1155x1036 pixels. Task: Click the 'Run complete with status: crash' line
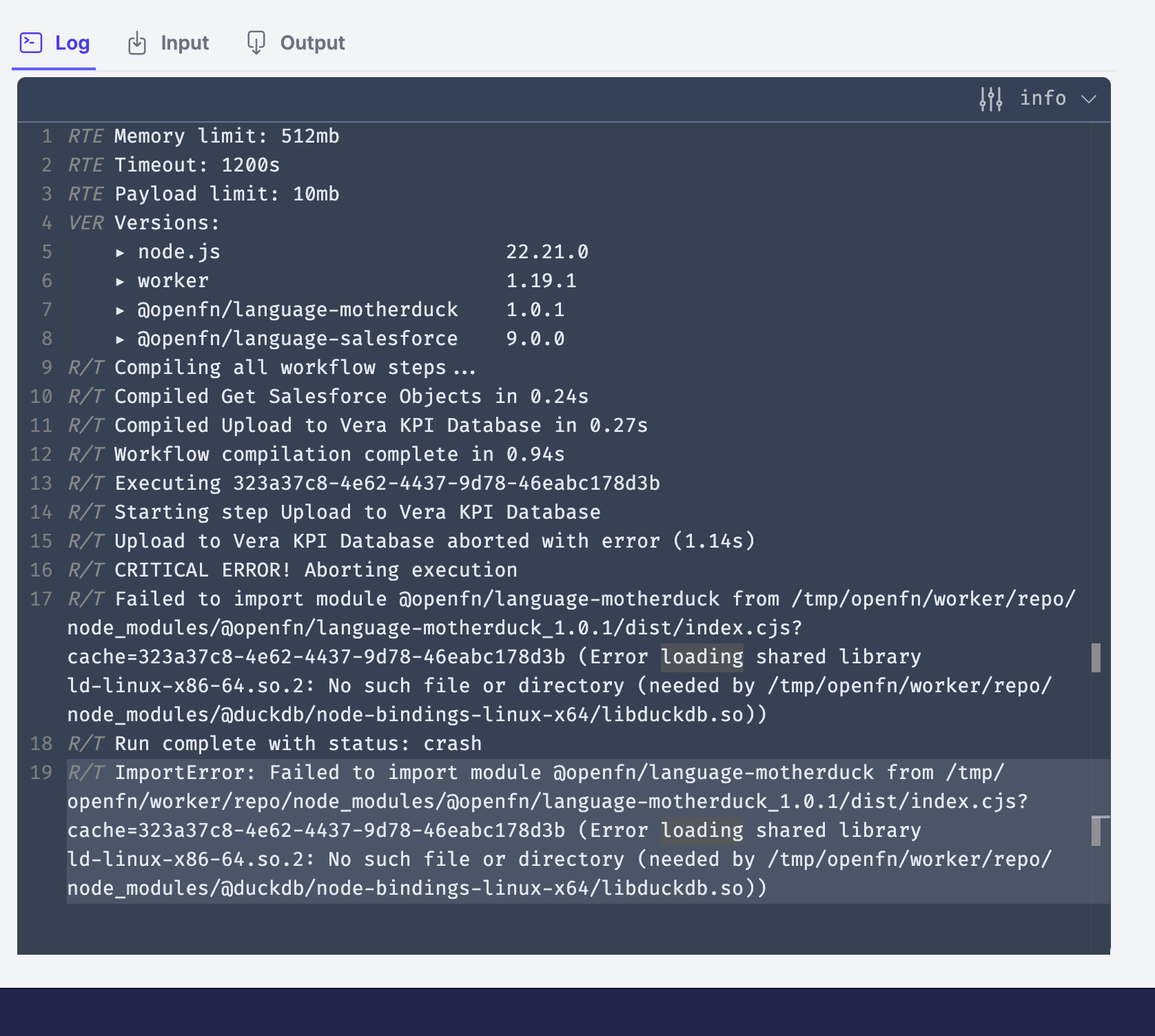click(298, 744)
